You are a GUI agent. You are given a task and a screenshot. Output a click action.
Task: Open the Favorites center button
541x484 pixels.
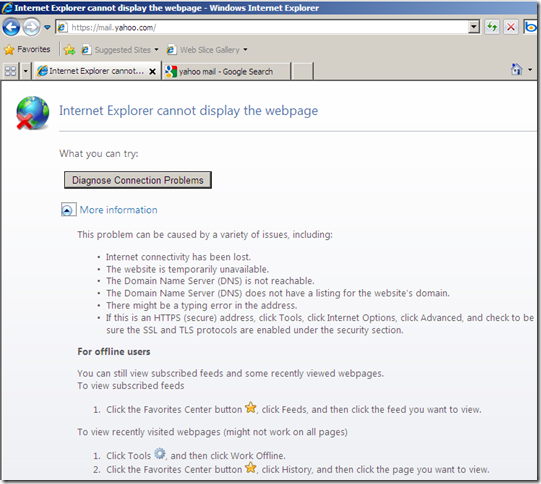(x=27, y=49)
